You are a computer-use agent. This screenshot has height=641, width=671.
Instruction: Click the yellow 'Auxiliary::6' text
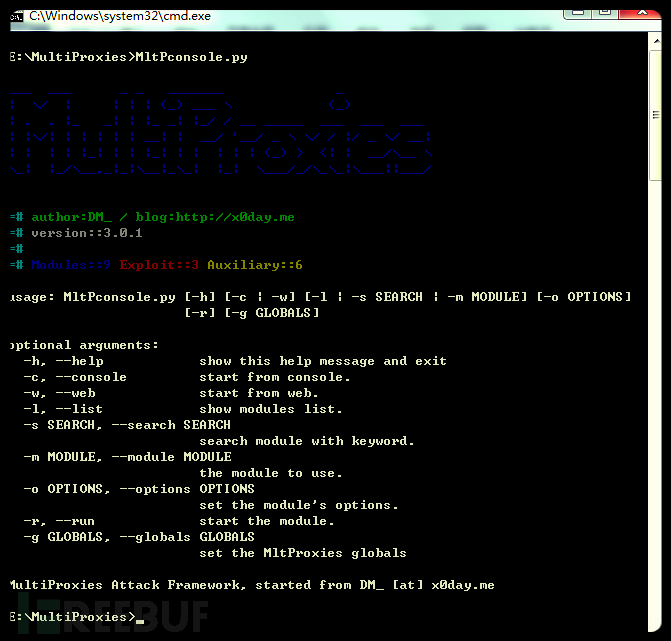click(255, 265)
